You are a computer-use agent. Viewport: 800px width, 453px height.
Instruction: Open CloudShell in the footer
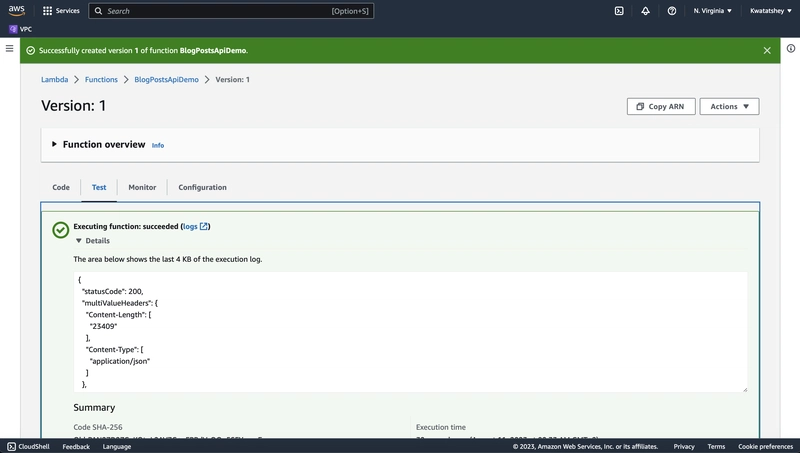point(29,446)
